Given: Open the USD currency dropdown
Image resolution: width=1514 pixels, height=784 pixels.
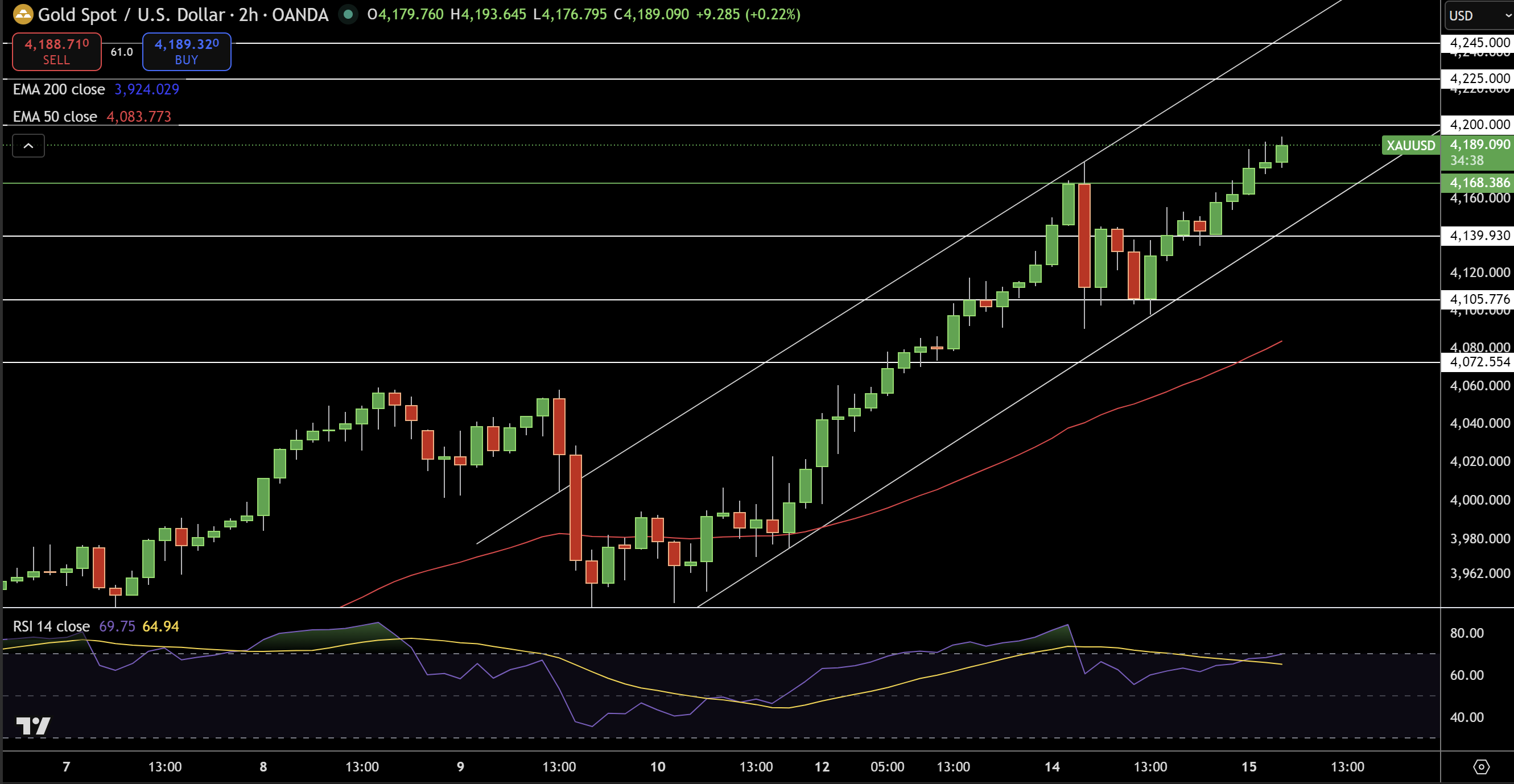Looking at the screenshot, I should point(1478,15).
